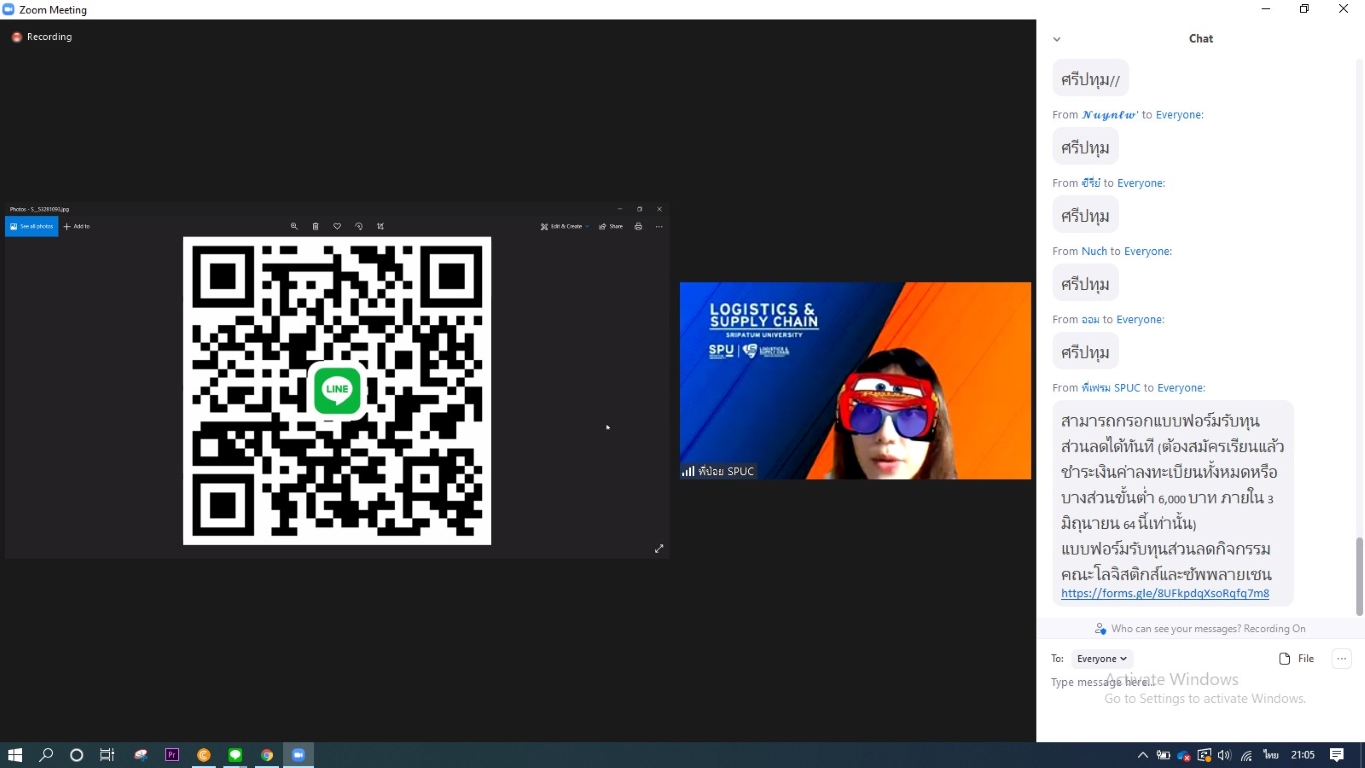Click the OneDrive error icon in tray
The width and height of the screenshot is (1365, 768).
(1184, 755)
